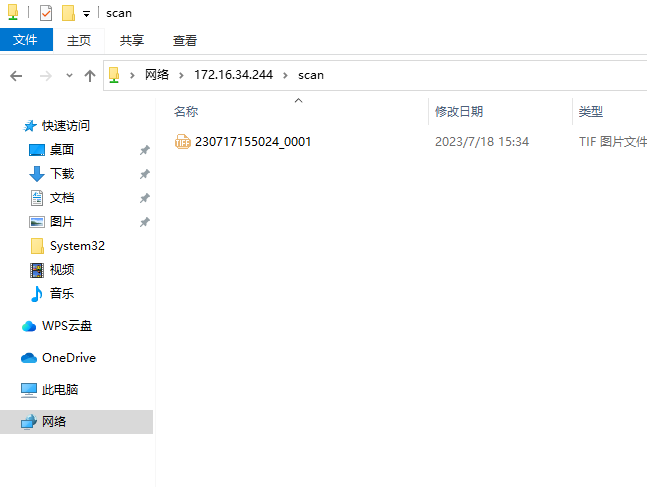Click the 下载 download arrow icon
Viewport: 647px width, 487px height.
37,174
